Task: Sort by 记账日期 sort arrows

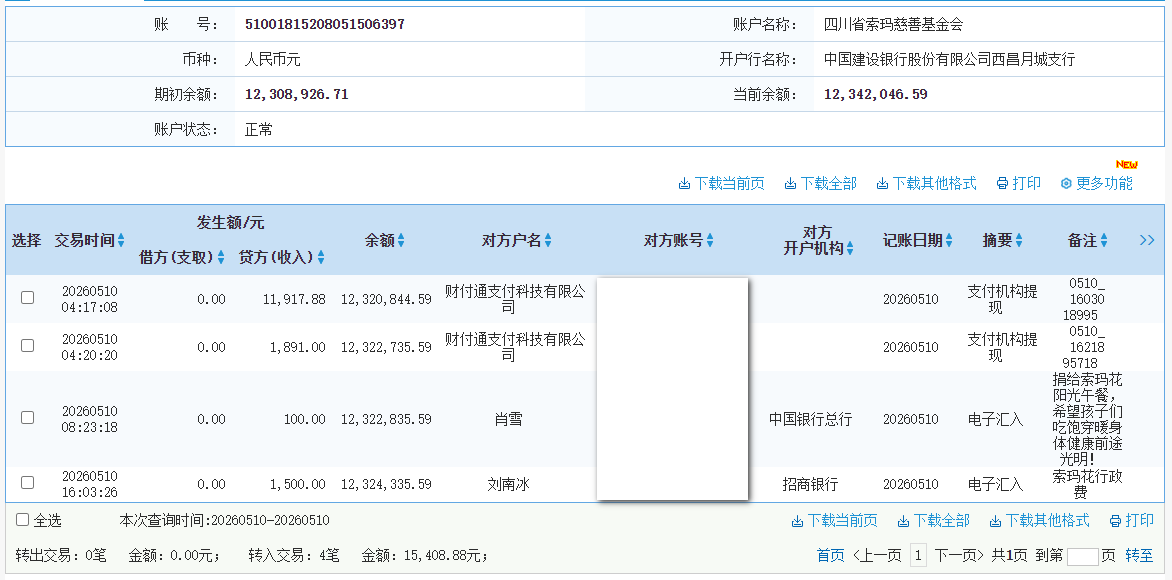Action: point(949,241)
